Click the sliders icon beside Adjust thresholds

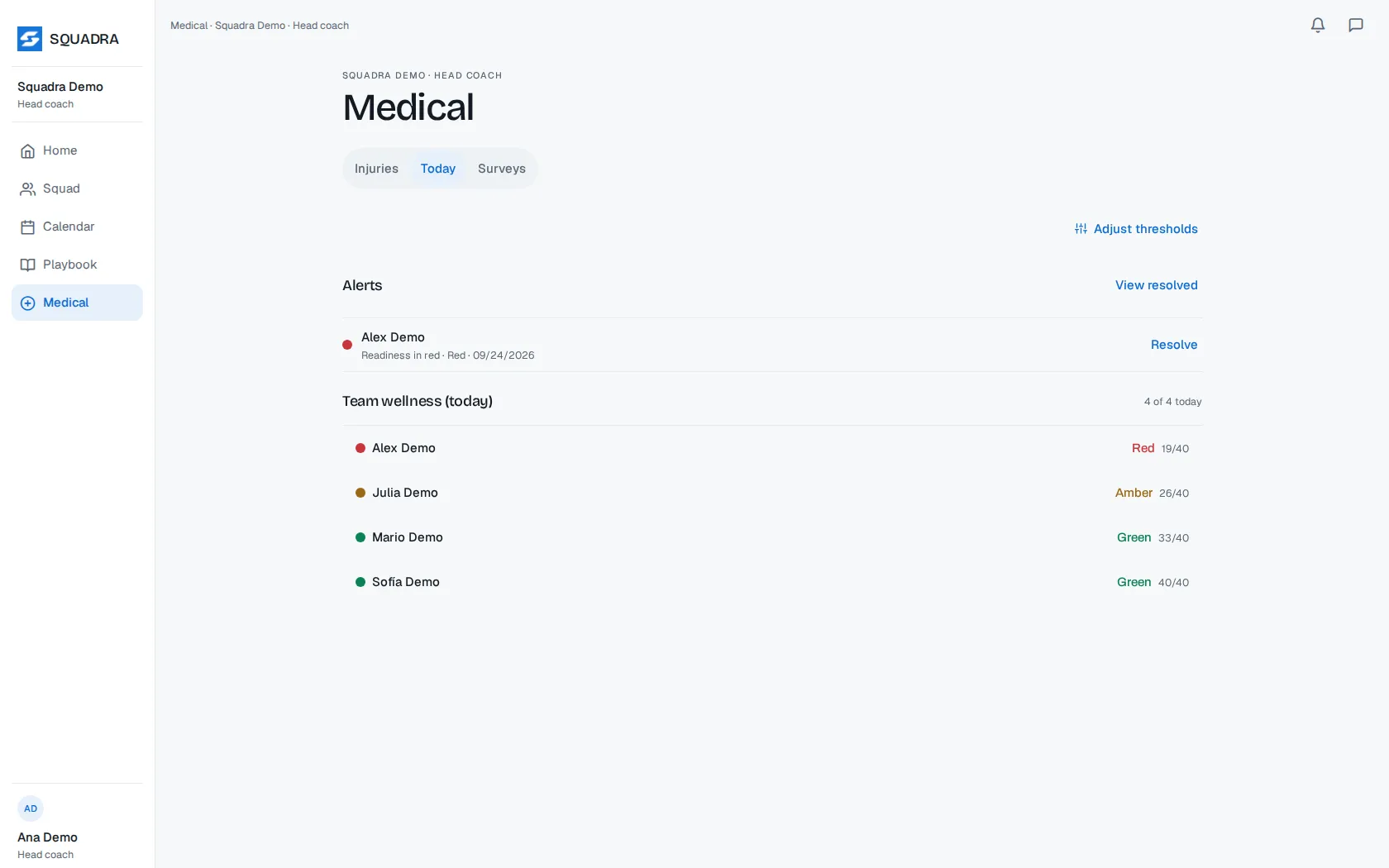(x=1081, y=229)
